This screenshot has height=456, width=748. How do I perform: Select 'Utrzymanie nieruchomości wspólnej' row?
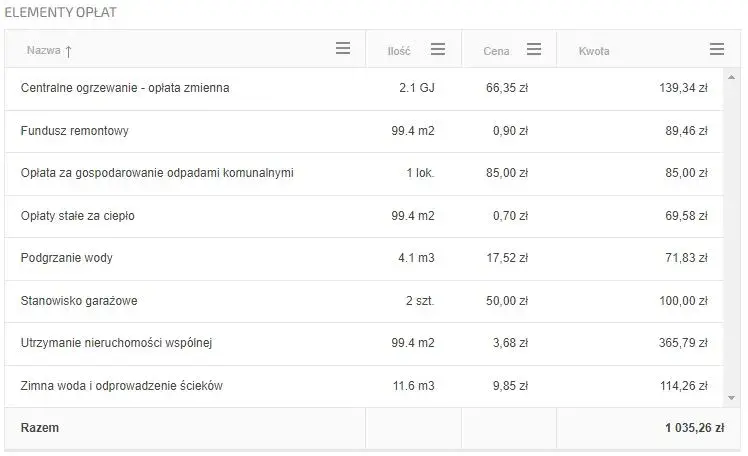364,343
